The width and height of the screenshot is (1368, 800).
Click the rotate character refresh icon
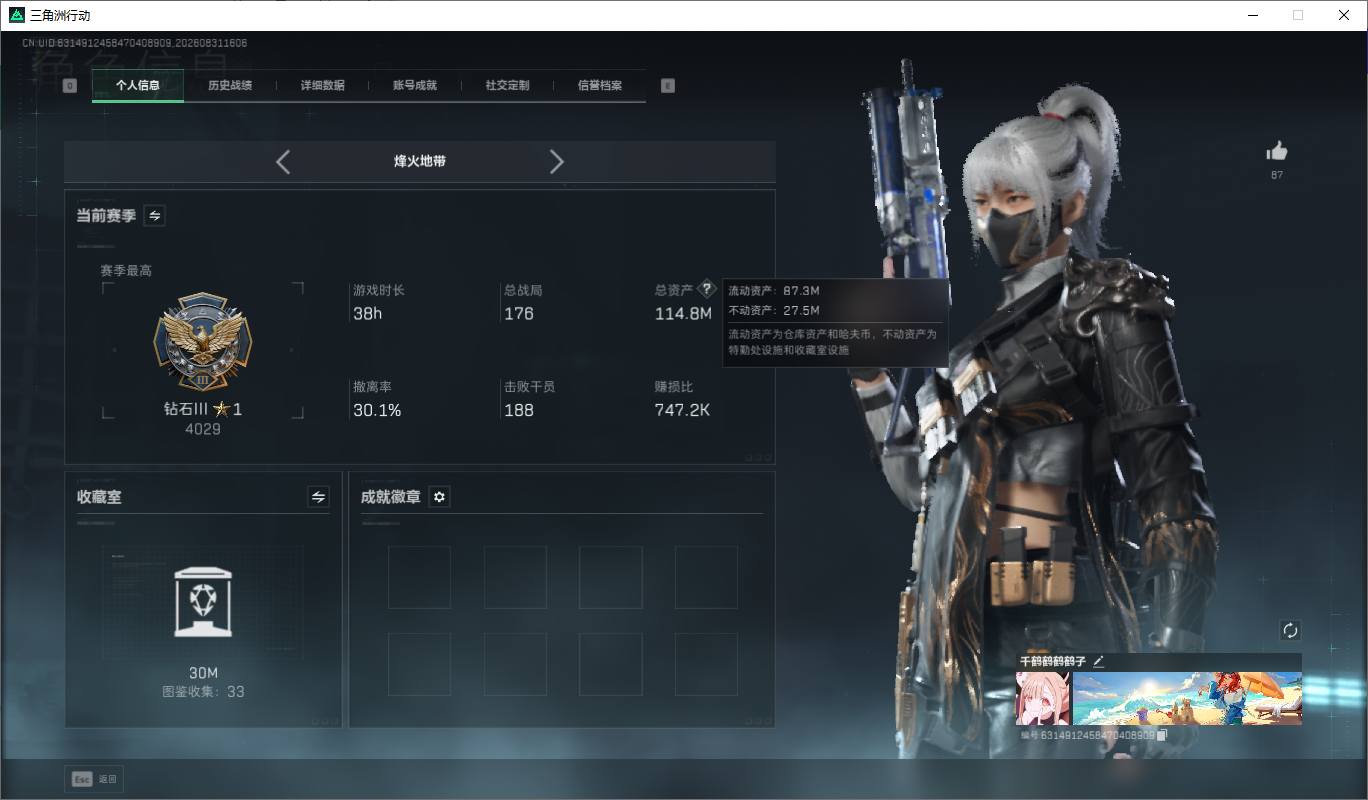coord(1290,630)
